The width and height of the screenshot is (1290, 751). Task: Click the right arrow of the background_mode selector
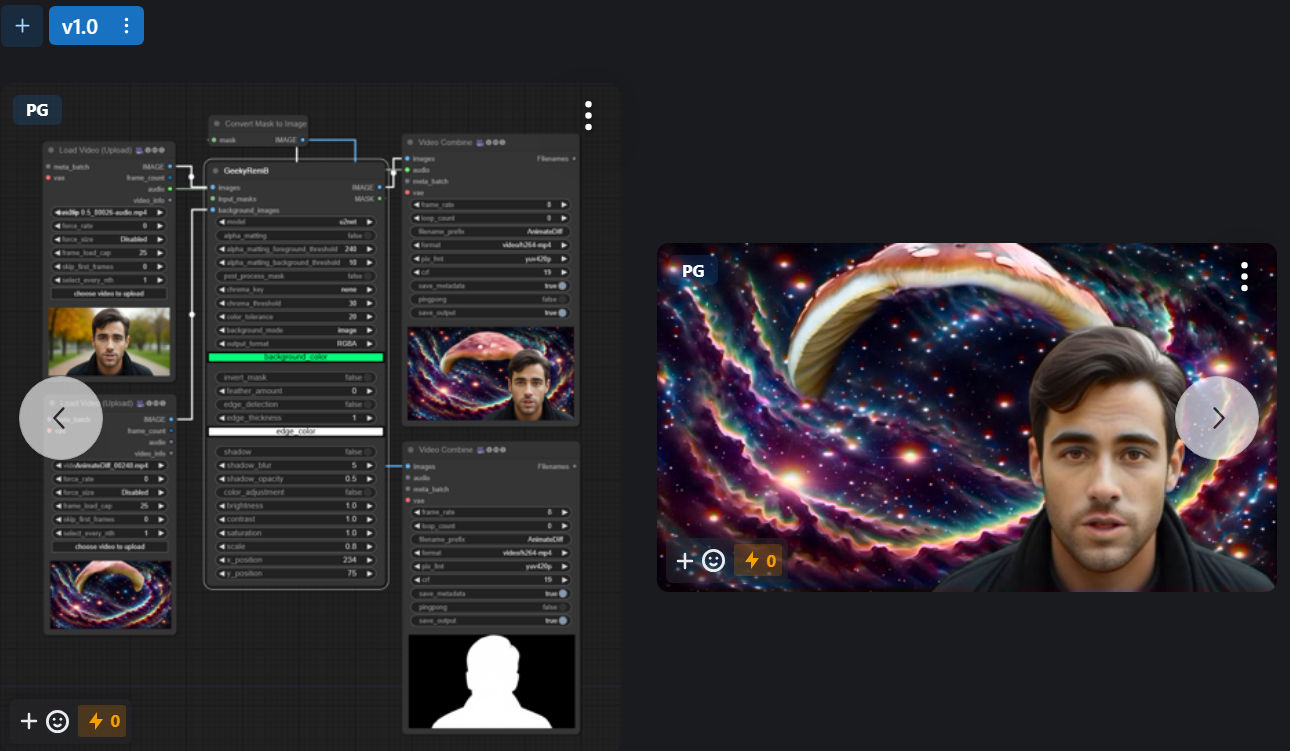pos(369,330)
